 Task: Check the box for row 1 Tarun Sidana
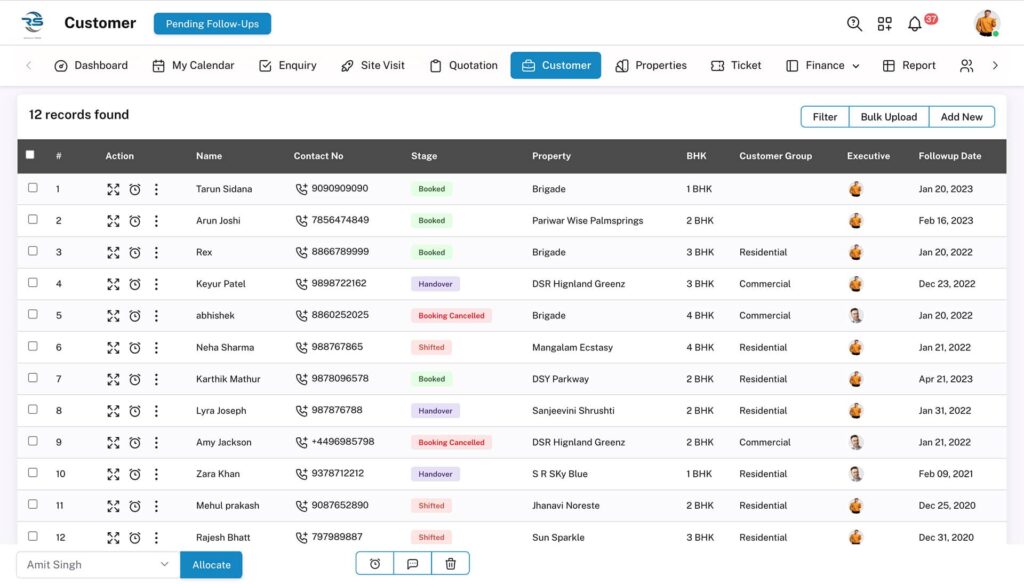[33, 187]
